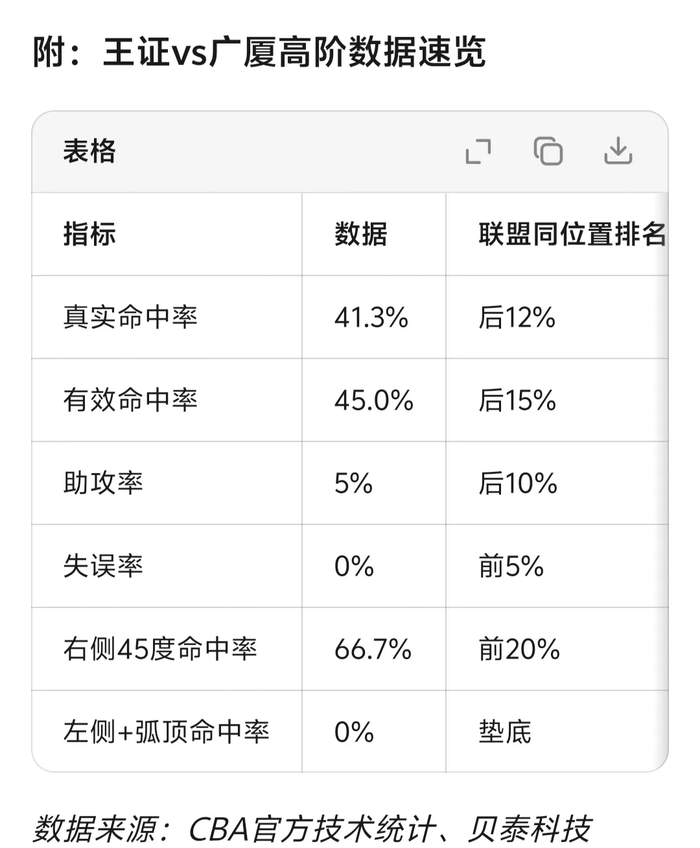Click the 左侧+弧顶命中率 row label
Image resolution: width=700 pixels, height=848 pixels.
pos(166,732)
